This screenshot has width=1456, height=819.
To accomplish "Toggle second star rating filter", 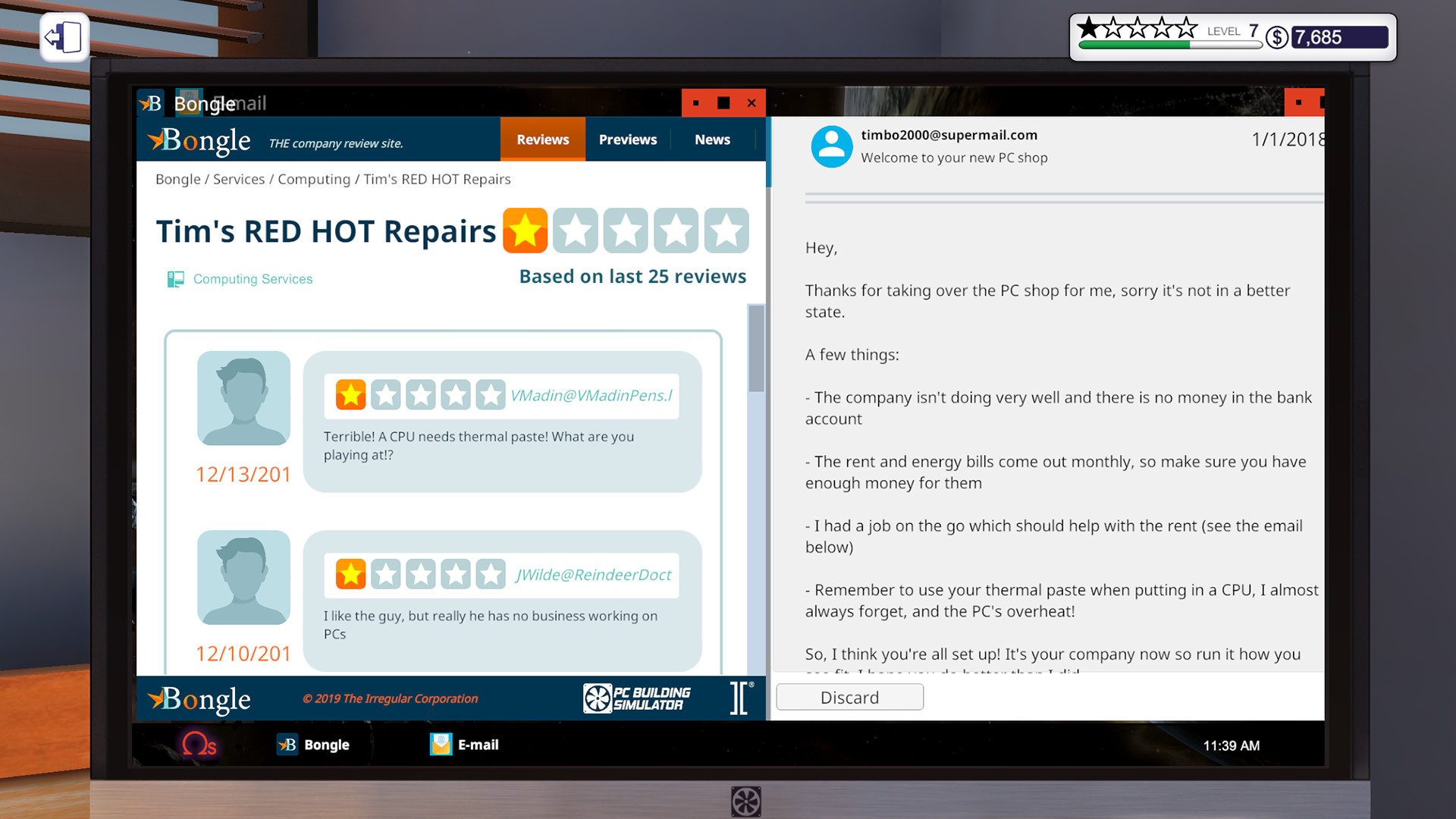I will tap(576, 230).
